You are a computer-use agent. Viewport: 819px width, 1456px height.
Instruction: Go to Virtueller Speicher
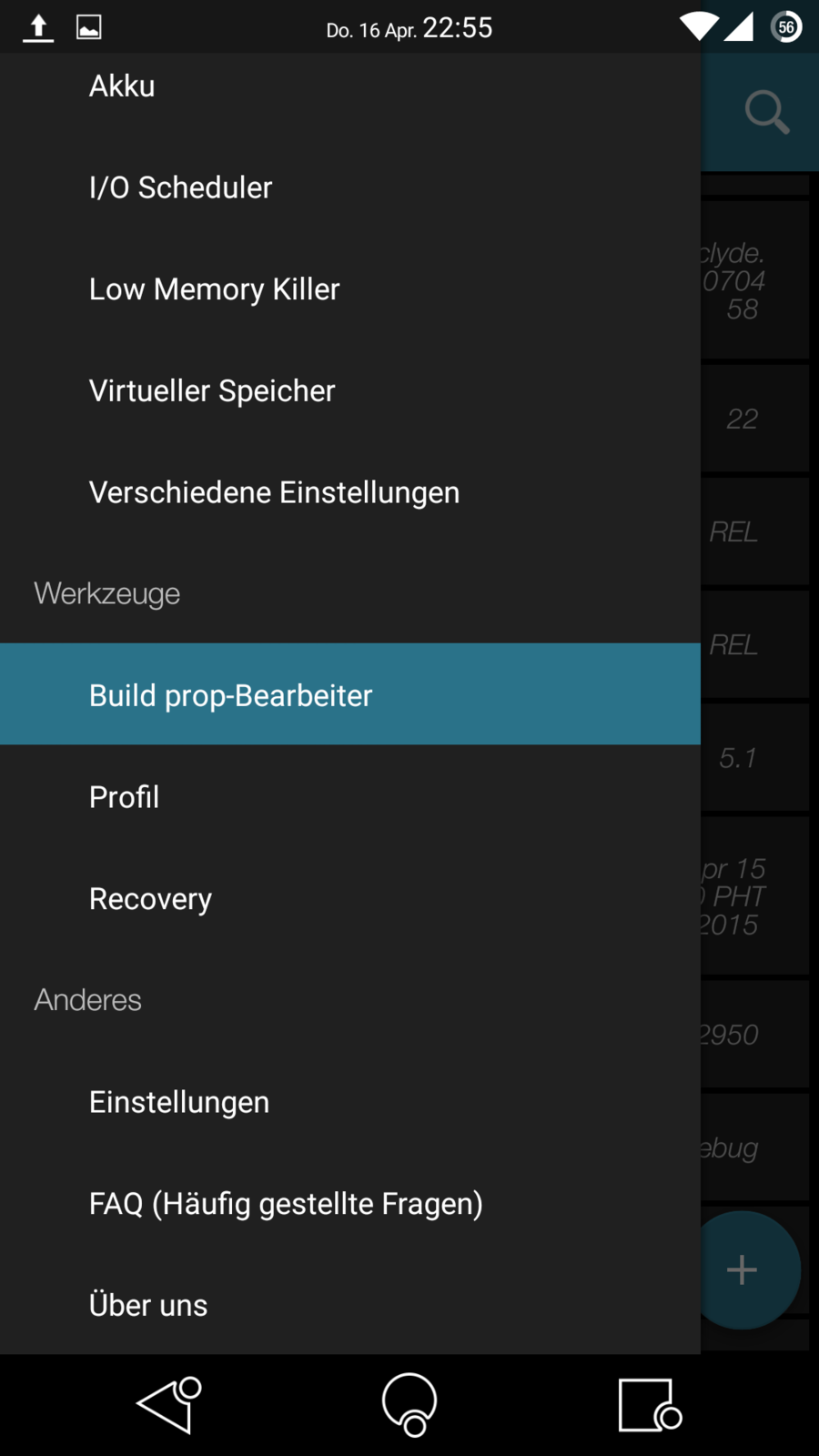pyautogui.click(x=212, y=391)
